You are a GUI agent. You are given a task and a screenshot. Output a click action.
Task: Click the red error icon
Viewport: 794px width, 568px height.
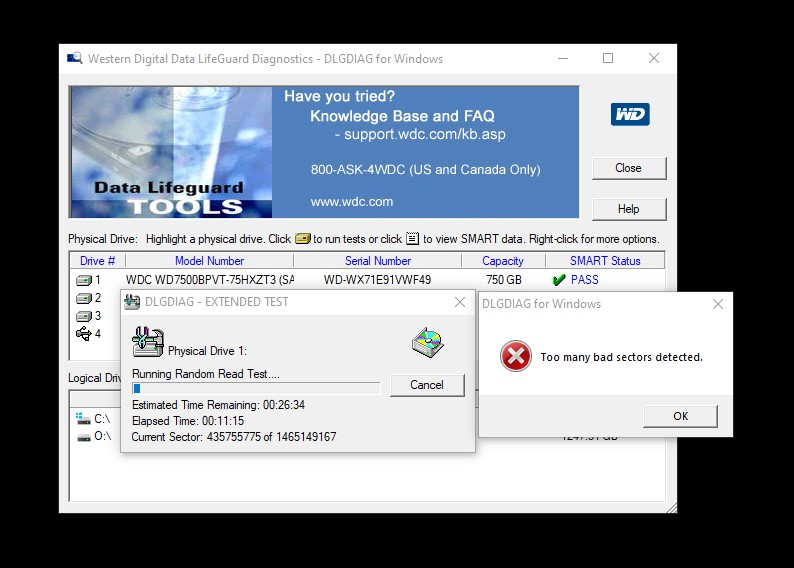tap(515, 356)
